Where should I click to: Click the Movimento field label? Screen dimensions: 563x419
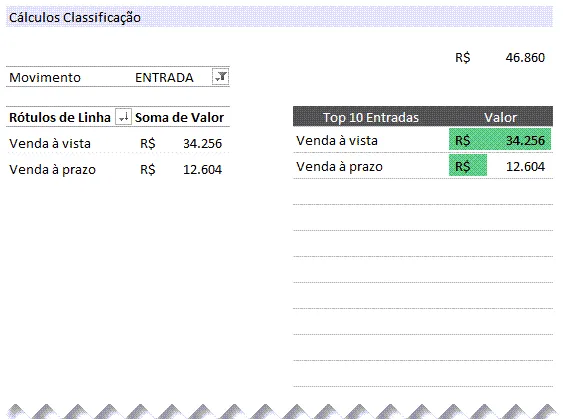pos(45,78)
